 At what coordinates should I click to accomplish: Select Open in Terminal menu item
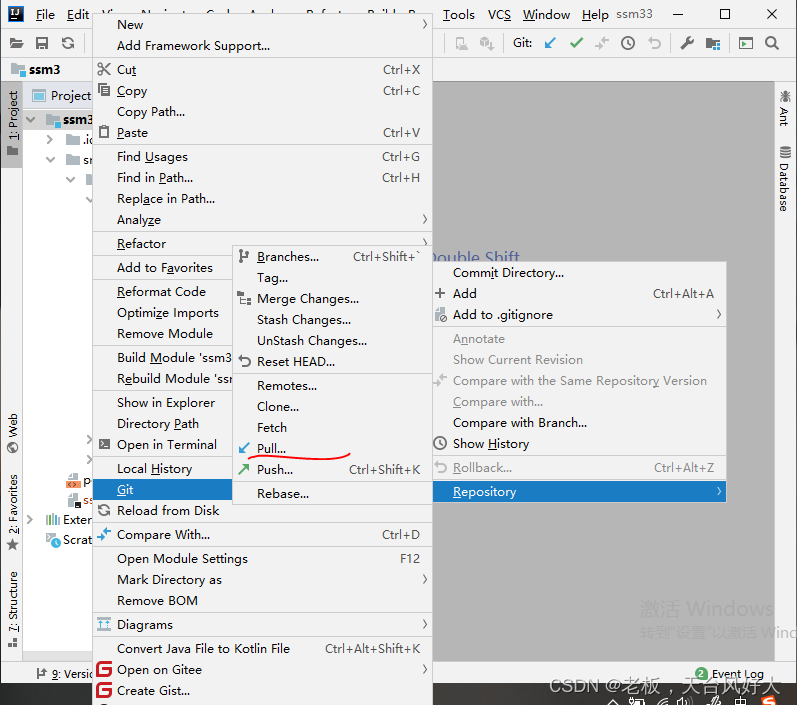pos(163,445)
